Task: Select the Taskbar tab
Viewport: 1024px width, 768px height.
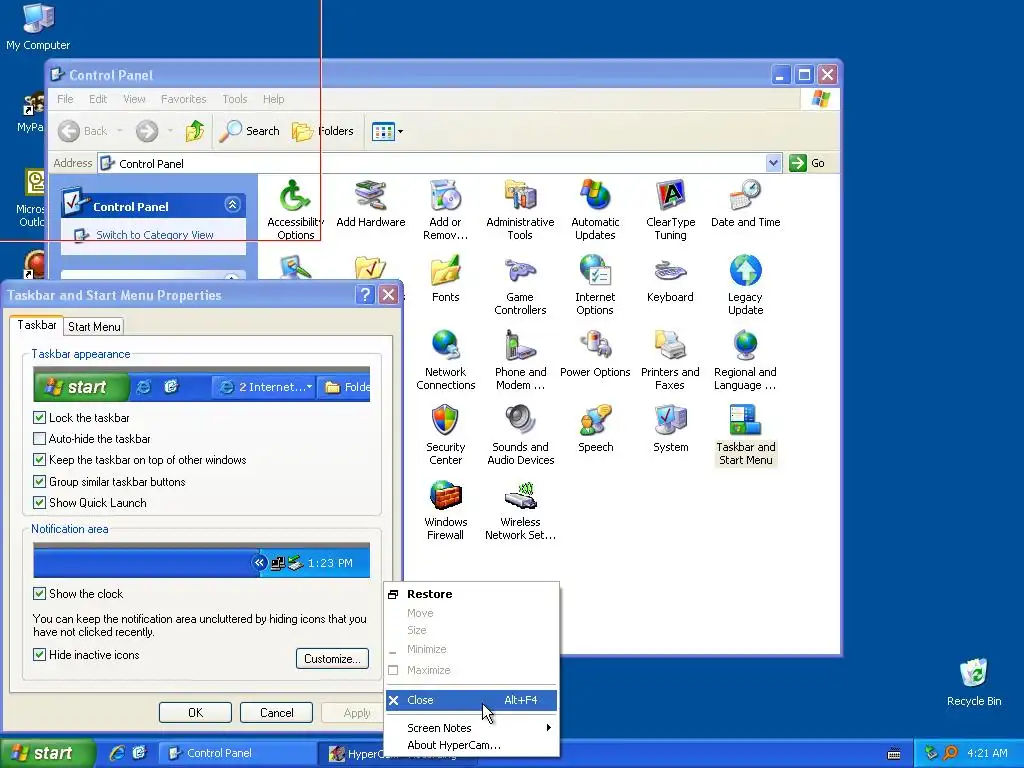Action: tap(37, 325)
